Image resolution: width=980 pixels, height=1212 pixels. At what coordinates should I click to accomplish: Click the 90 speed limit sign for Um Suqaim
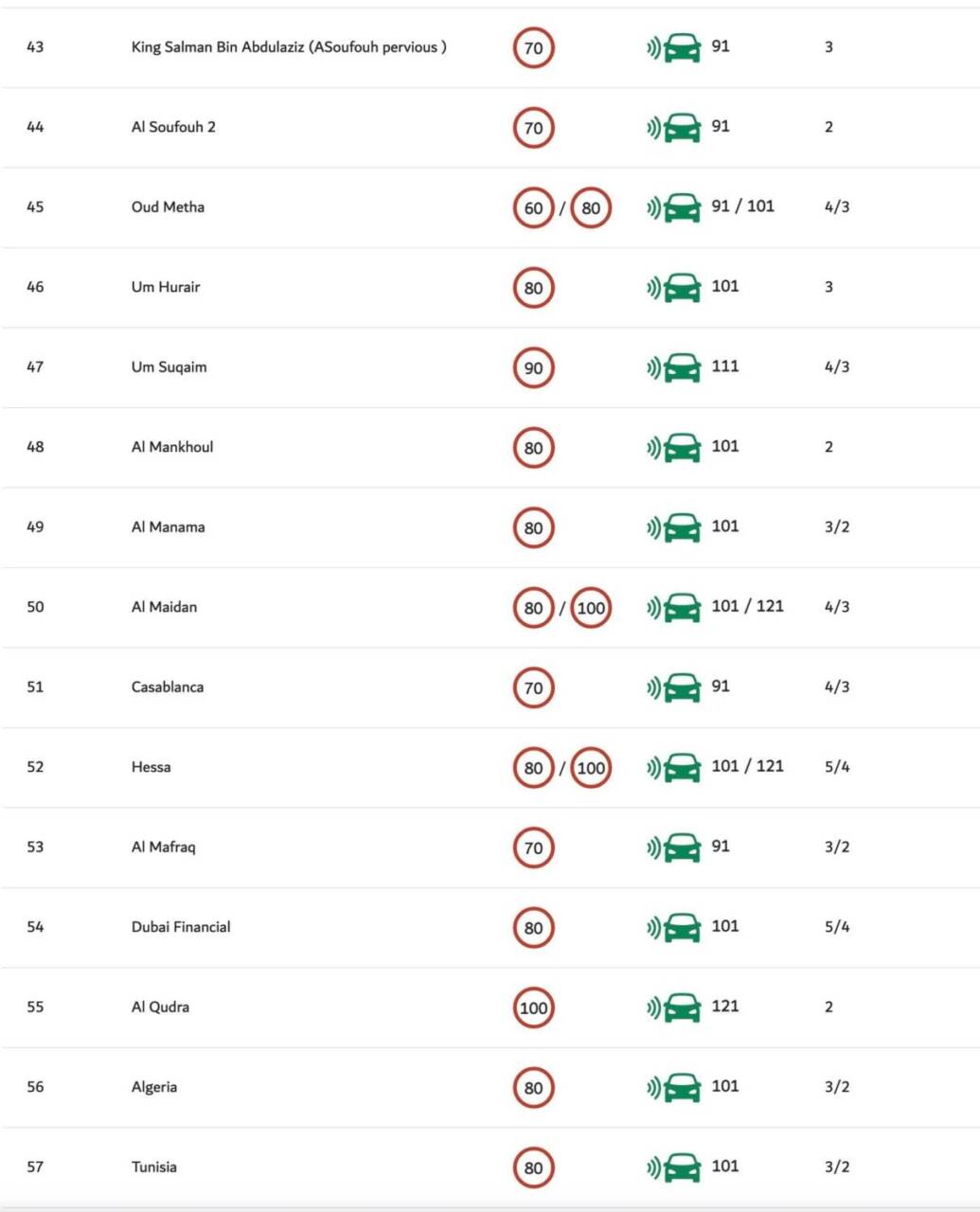[533, 367]
